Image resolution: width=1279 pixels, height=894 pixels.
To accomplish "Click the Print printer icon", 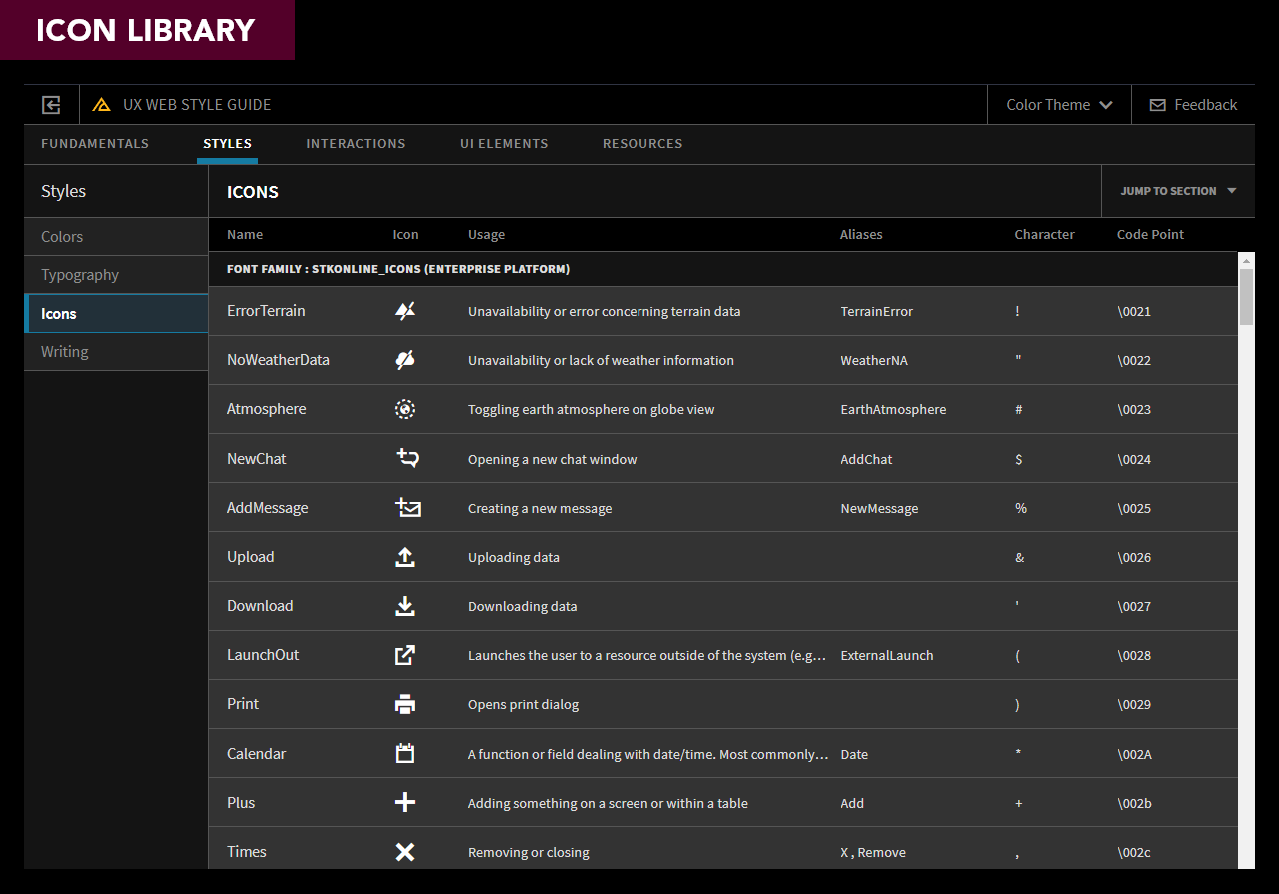I will [405, 704].
